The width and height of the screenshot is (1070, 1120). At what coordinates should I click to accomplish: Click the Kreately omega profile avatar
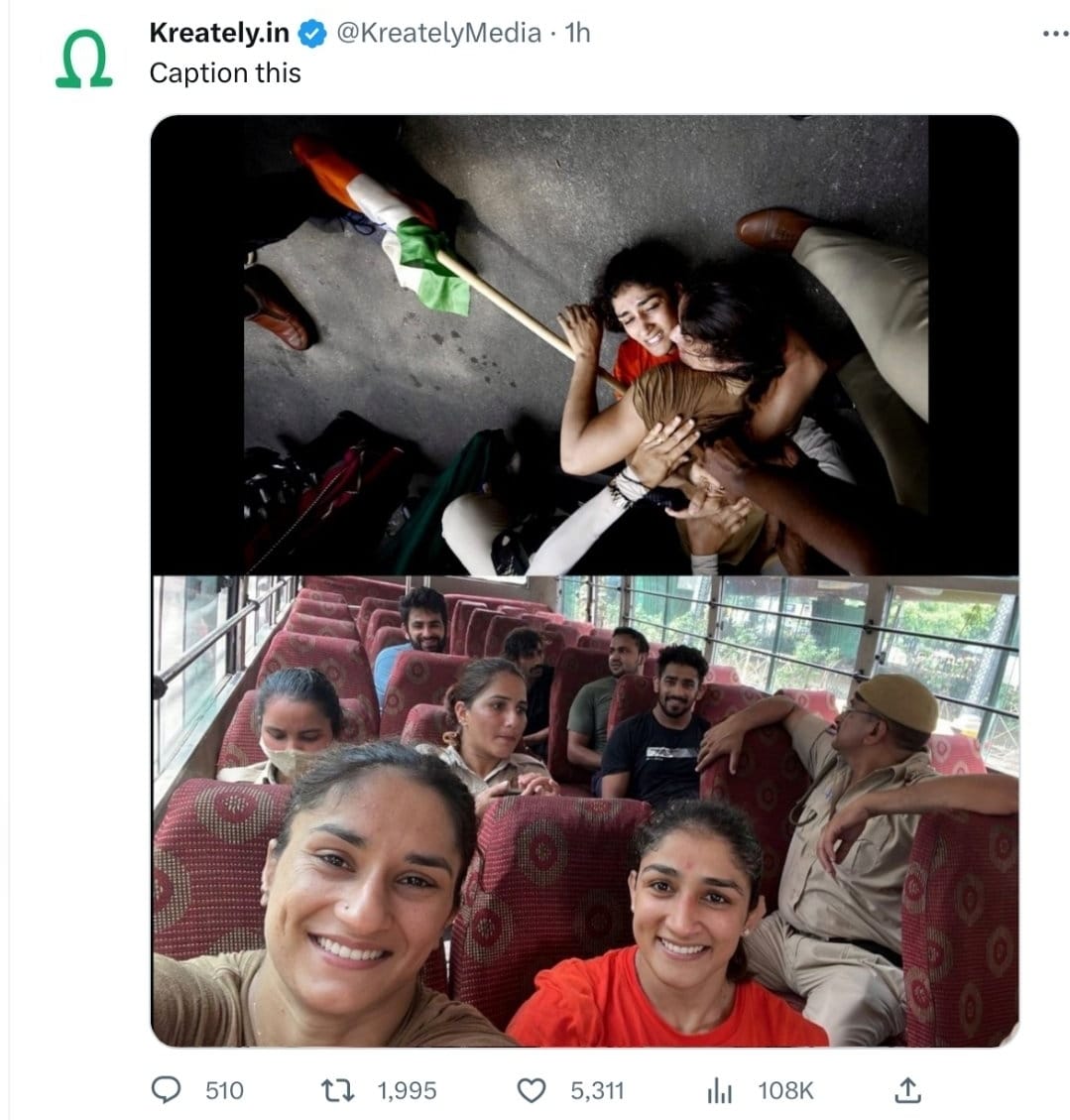pyautogui.click(x=83, y=62)
